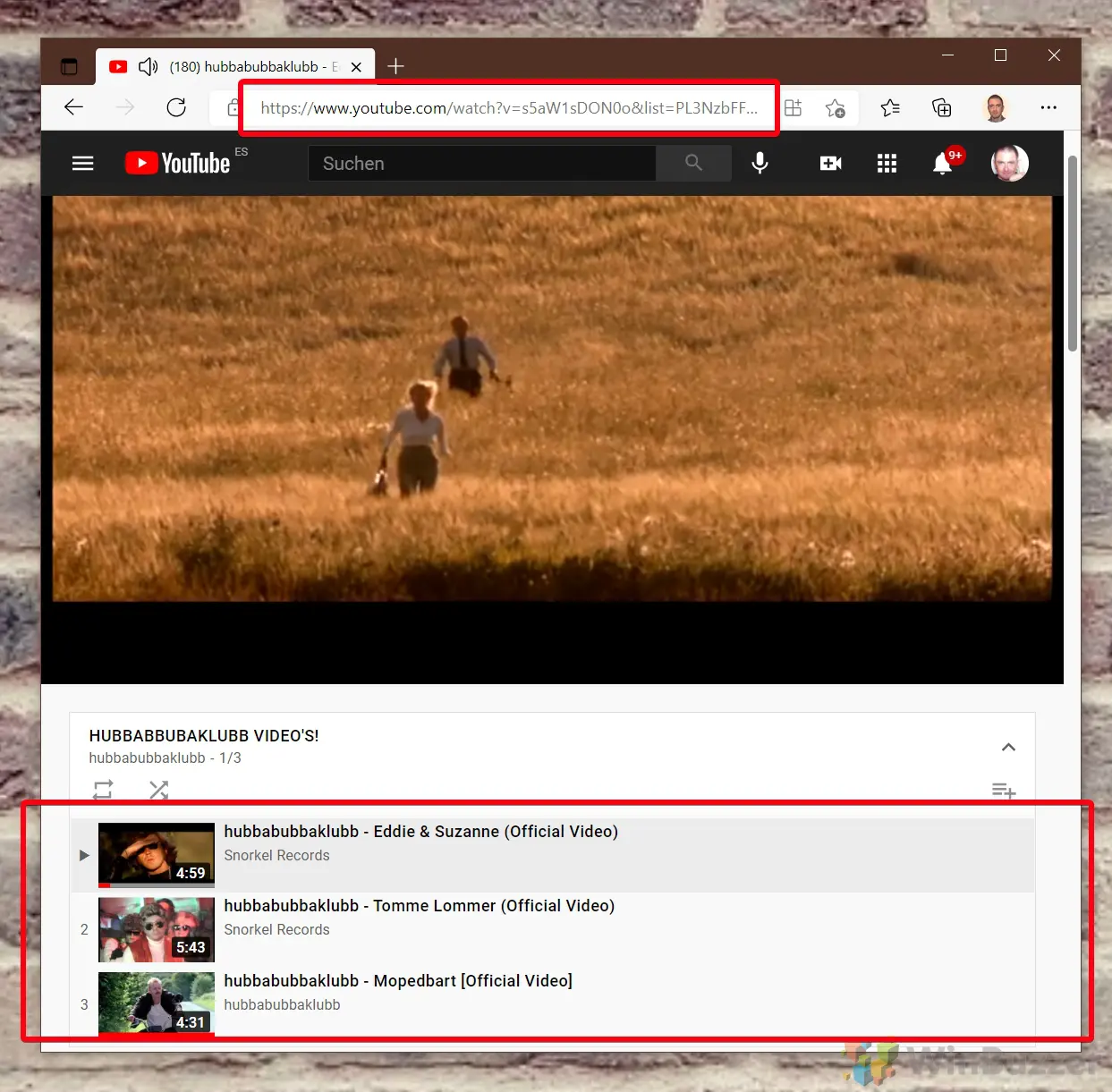Open the Collections panel
1112x1092 pixels.
click(x=942, y=108)
